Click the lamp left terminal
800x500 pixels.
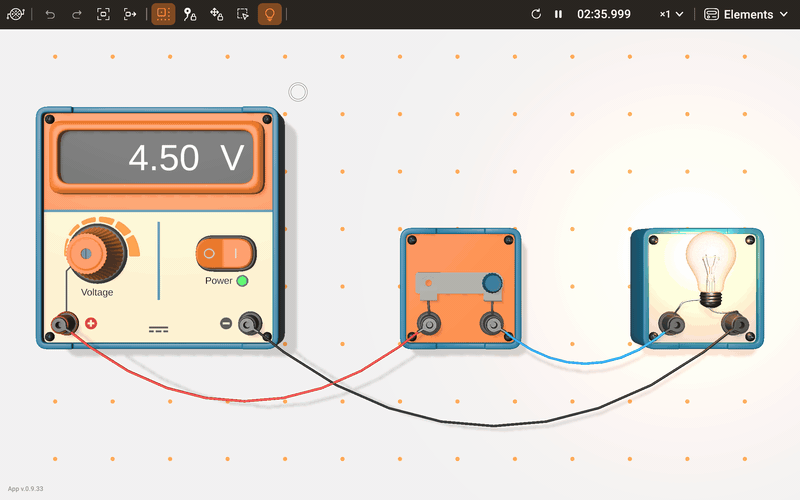tap(672, 323)
